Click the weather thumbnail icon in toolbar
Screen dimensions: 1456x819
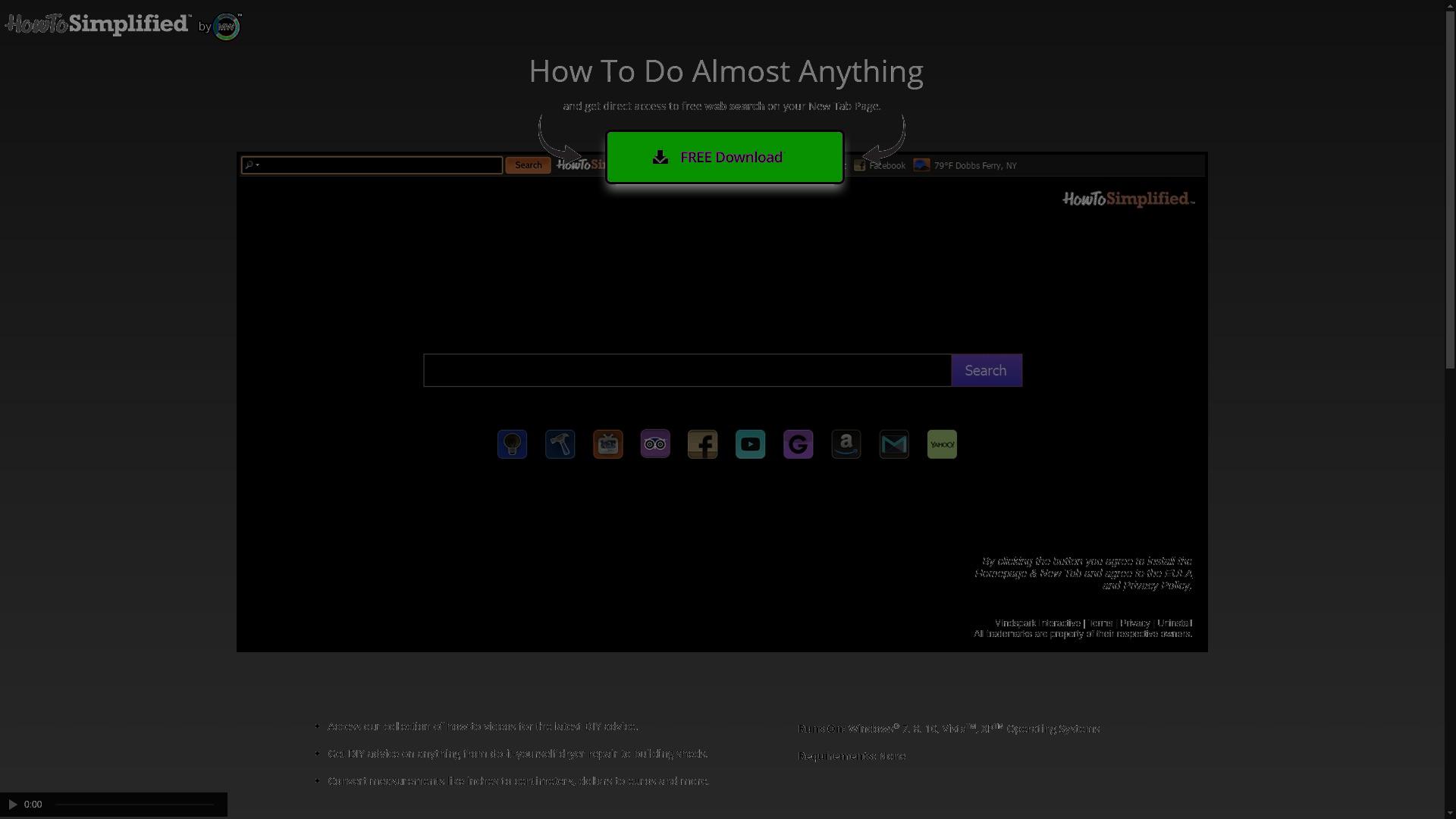tap(921, 165)
